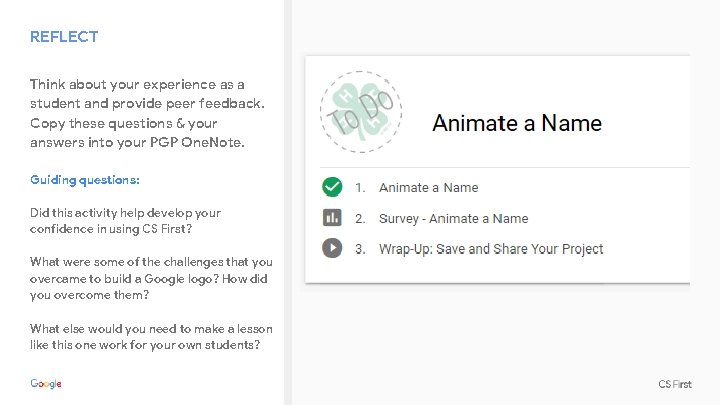Click the number 1 beside the first activity
This screenshot has height=405, width=720.
(358, 187)
